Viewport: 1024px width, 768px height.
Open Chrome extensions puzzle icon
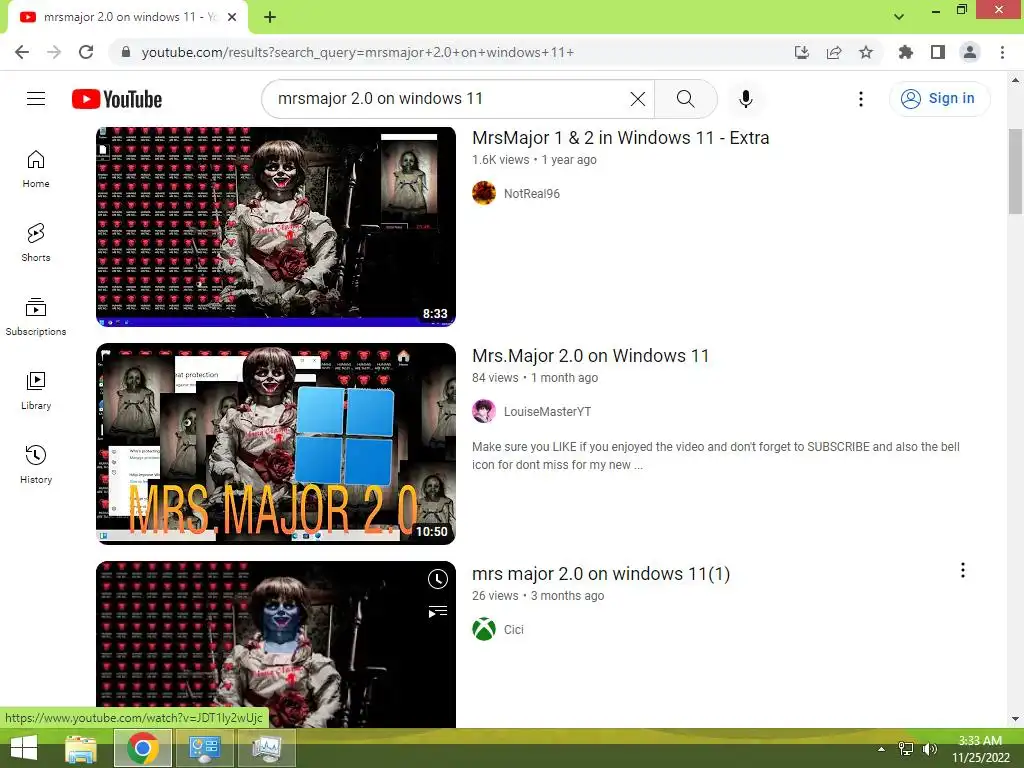(x=906, y=52)
